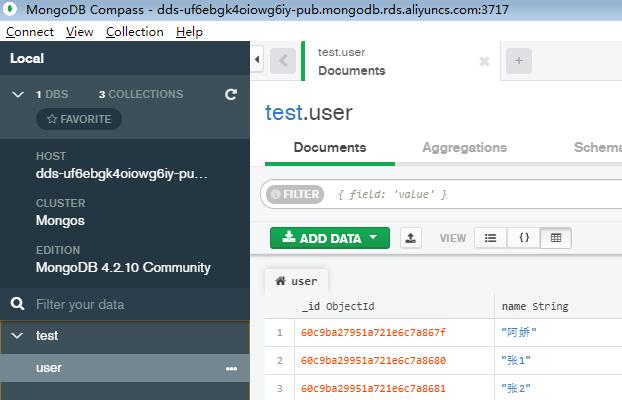Switch to list view
622x400 pixels.
(490, 238)
